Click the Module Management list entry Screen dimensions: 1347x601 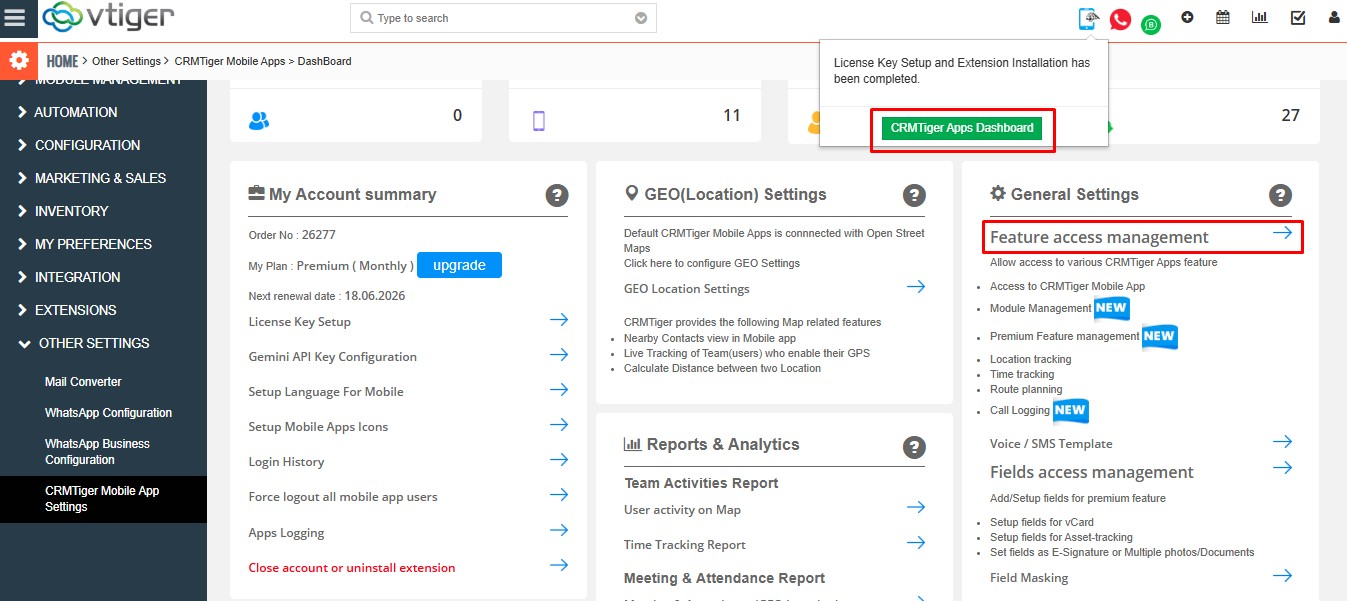coord(1040,308)
